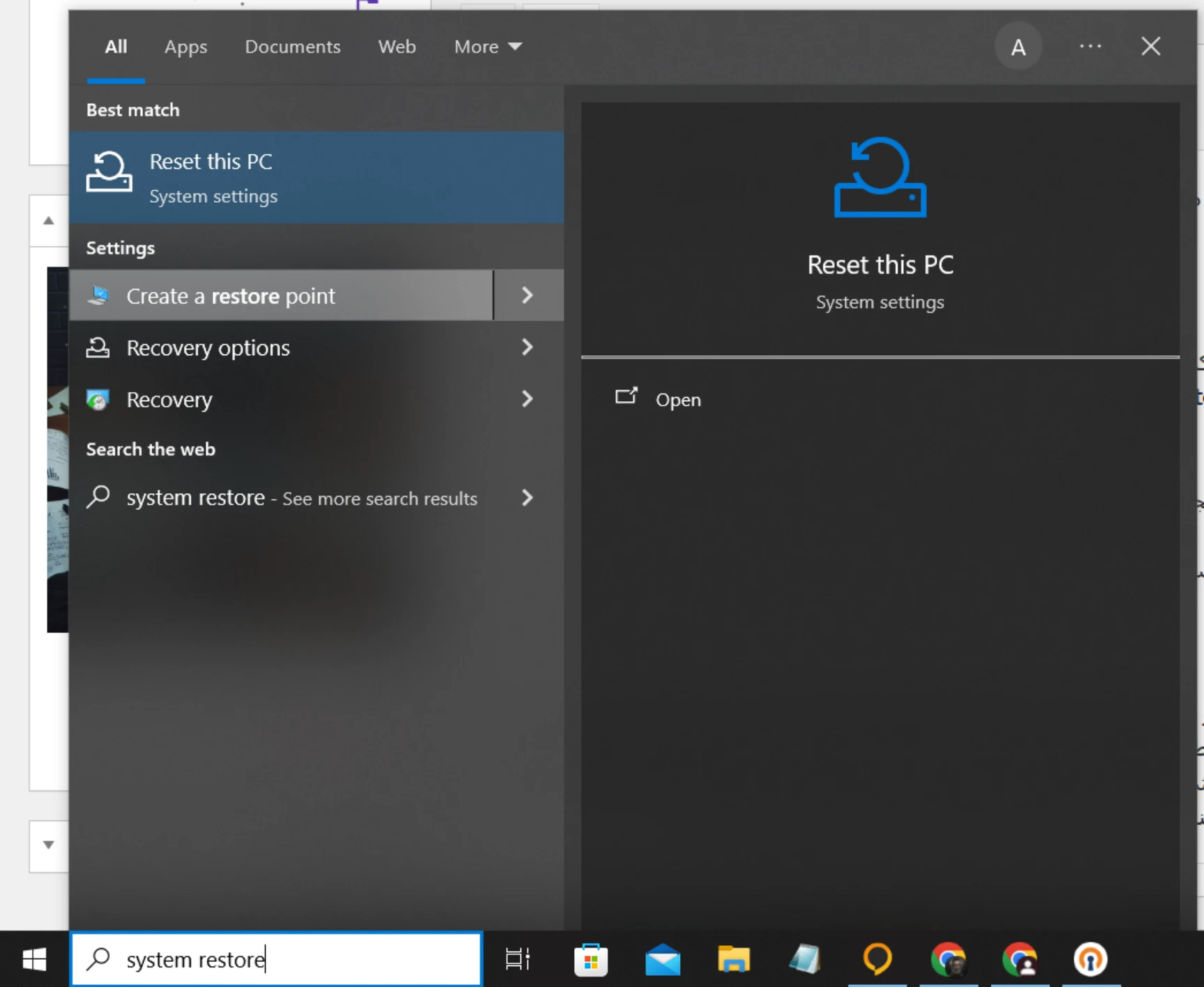Close the search panel with the X
This screenshot has height=987, width=1204.
coord(1150,47)
